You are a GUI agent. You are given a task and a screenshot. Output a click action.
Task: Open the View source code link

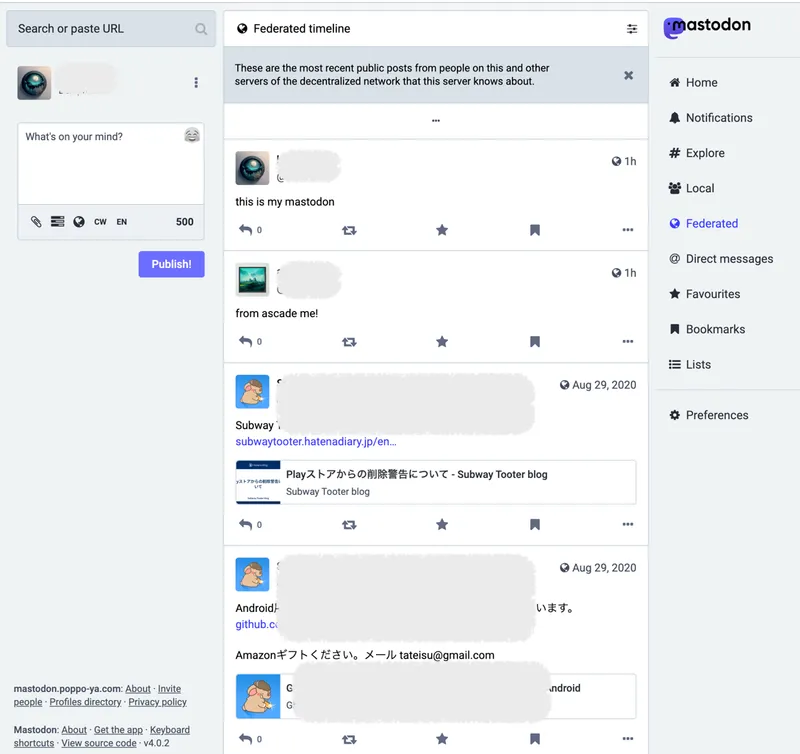click(x=99, y=743)
